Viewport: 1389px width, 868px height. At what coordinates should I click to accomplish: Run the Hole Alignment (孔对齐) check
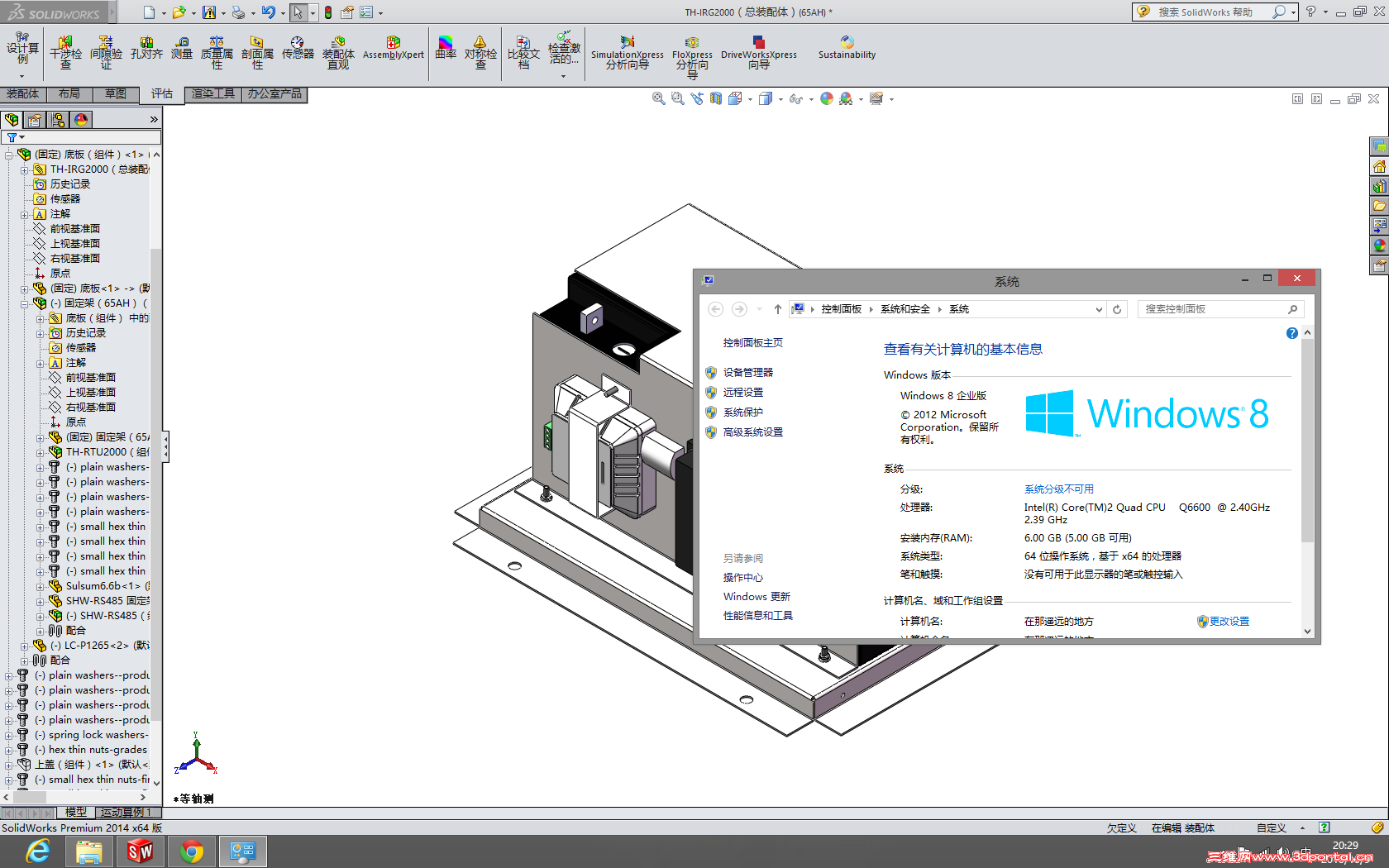click(x=146, y=48)
